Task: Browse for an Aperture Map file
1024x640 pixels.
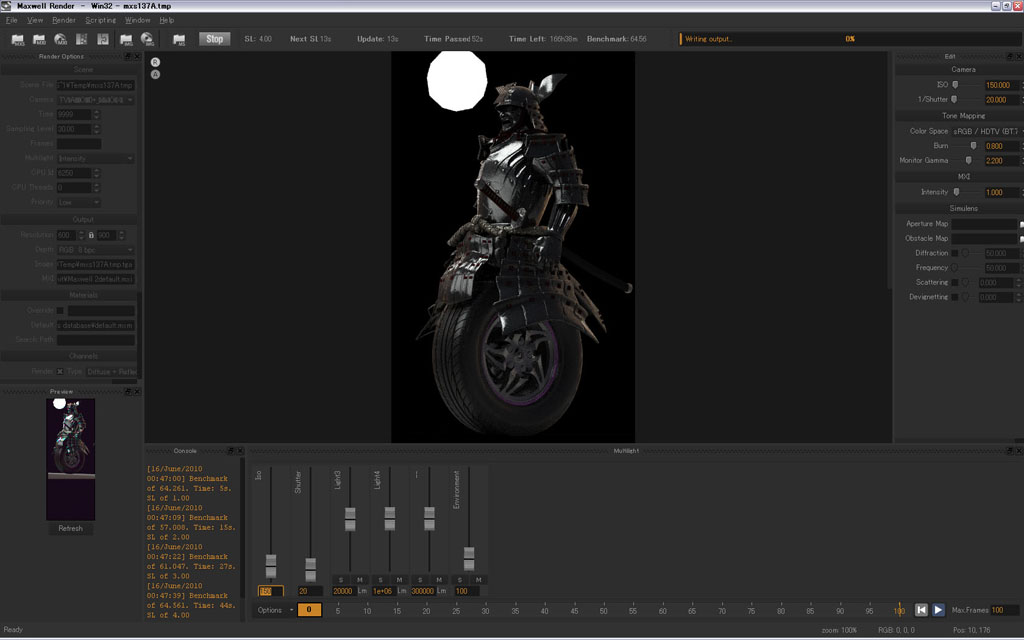Action: click(x=1020, y=224)
